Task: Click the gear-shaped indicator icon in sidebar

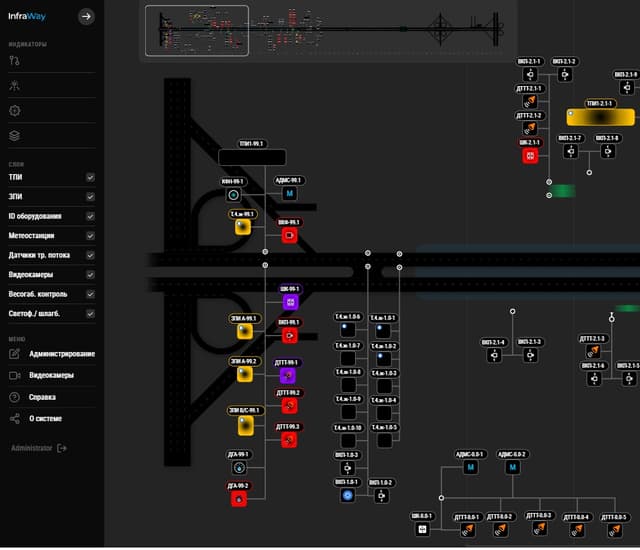Action: tap(14, 110)
